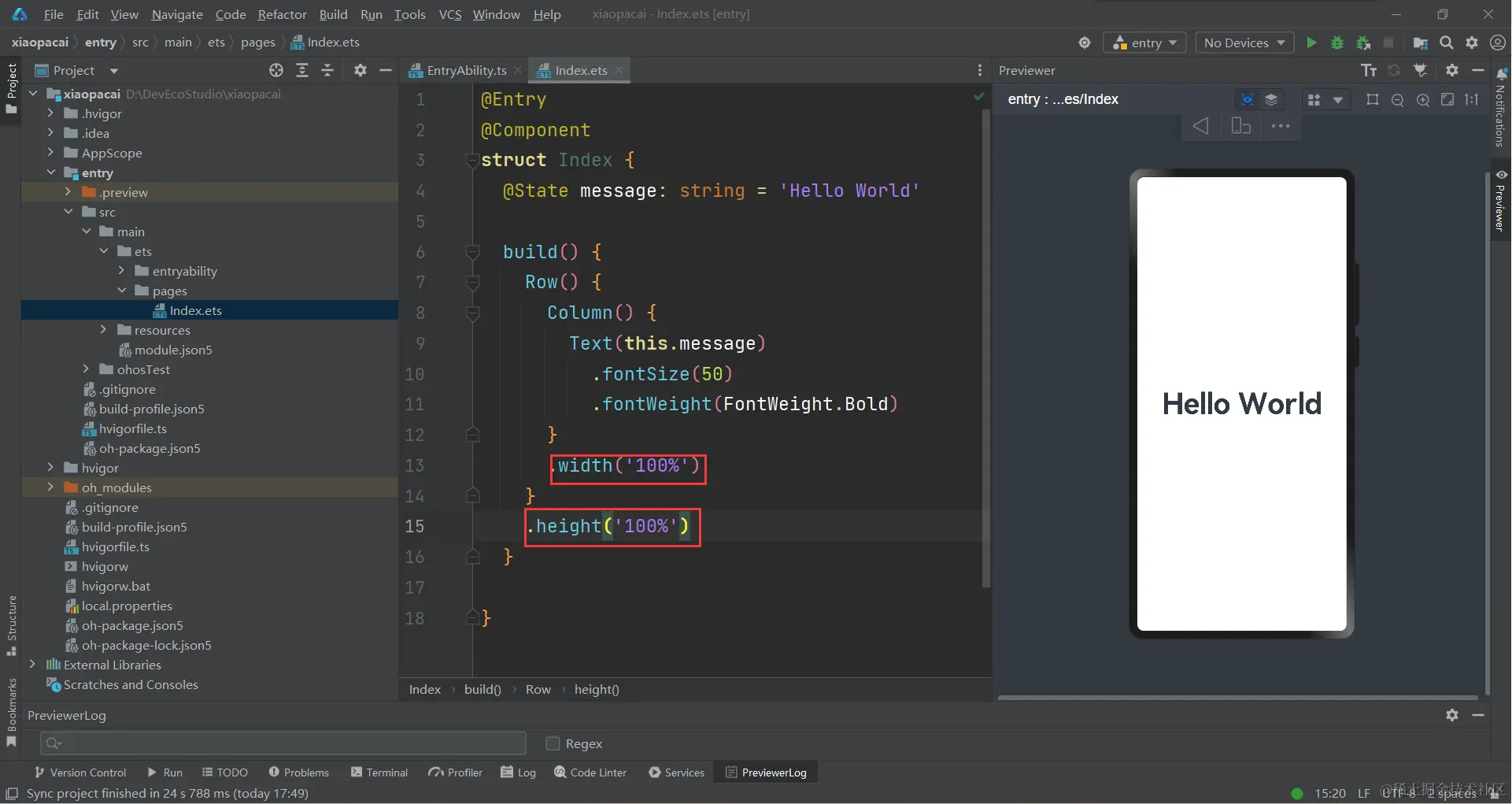
Task: Open IDE settings gear in main toolbar
Action: 1472,43
